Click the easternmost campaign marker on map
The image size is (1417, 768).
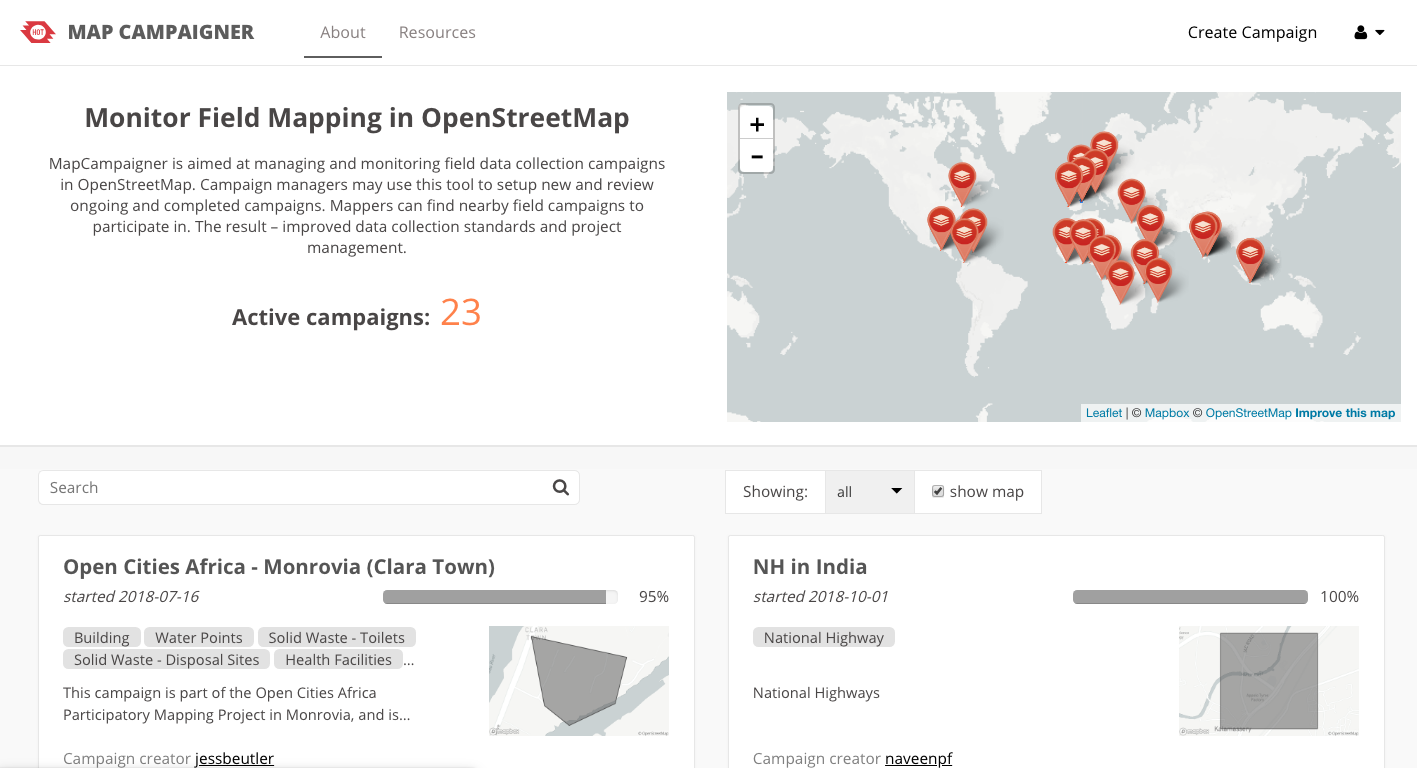point(1249,254)
